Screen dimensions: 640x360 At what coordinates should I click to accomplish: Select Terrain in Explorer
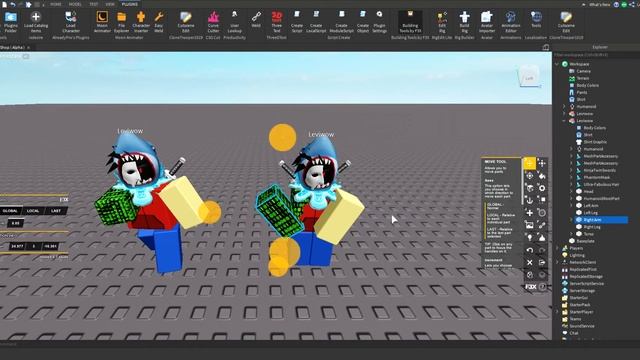coord(583,78)
